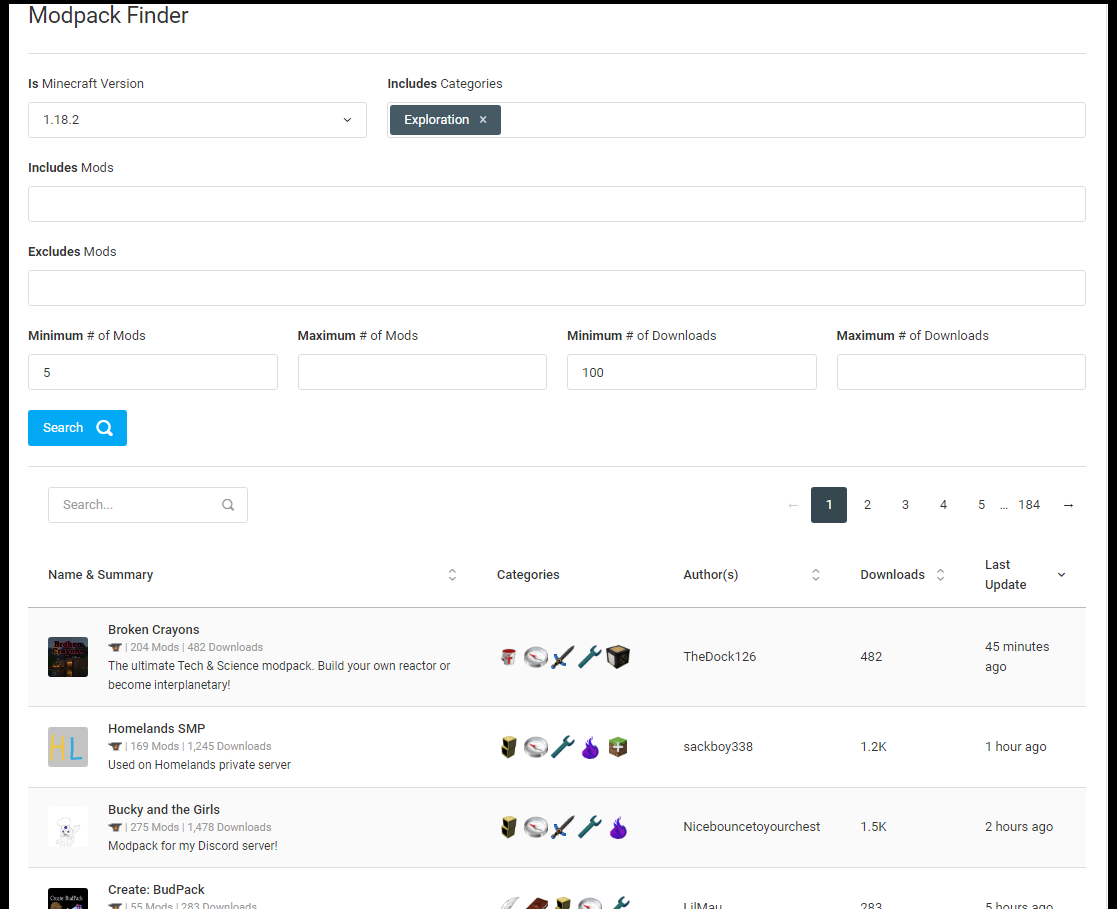Click the purple flame icon in Homelands SMP row
The image size is (1117, 909).
(x=590, y=747)
